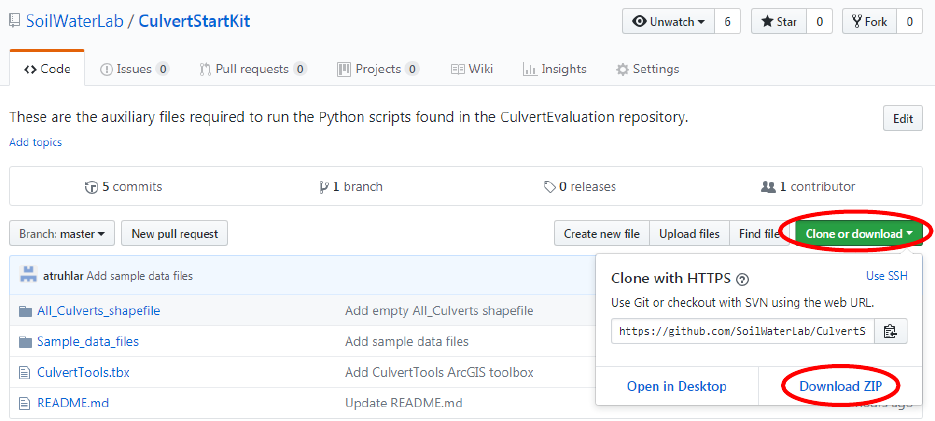Viewport: 935px width, 421px height.
Task: Open the Sample_data_files row commit message
Action: coord(407,342)
